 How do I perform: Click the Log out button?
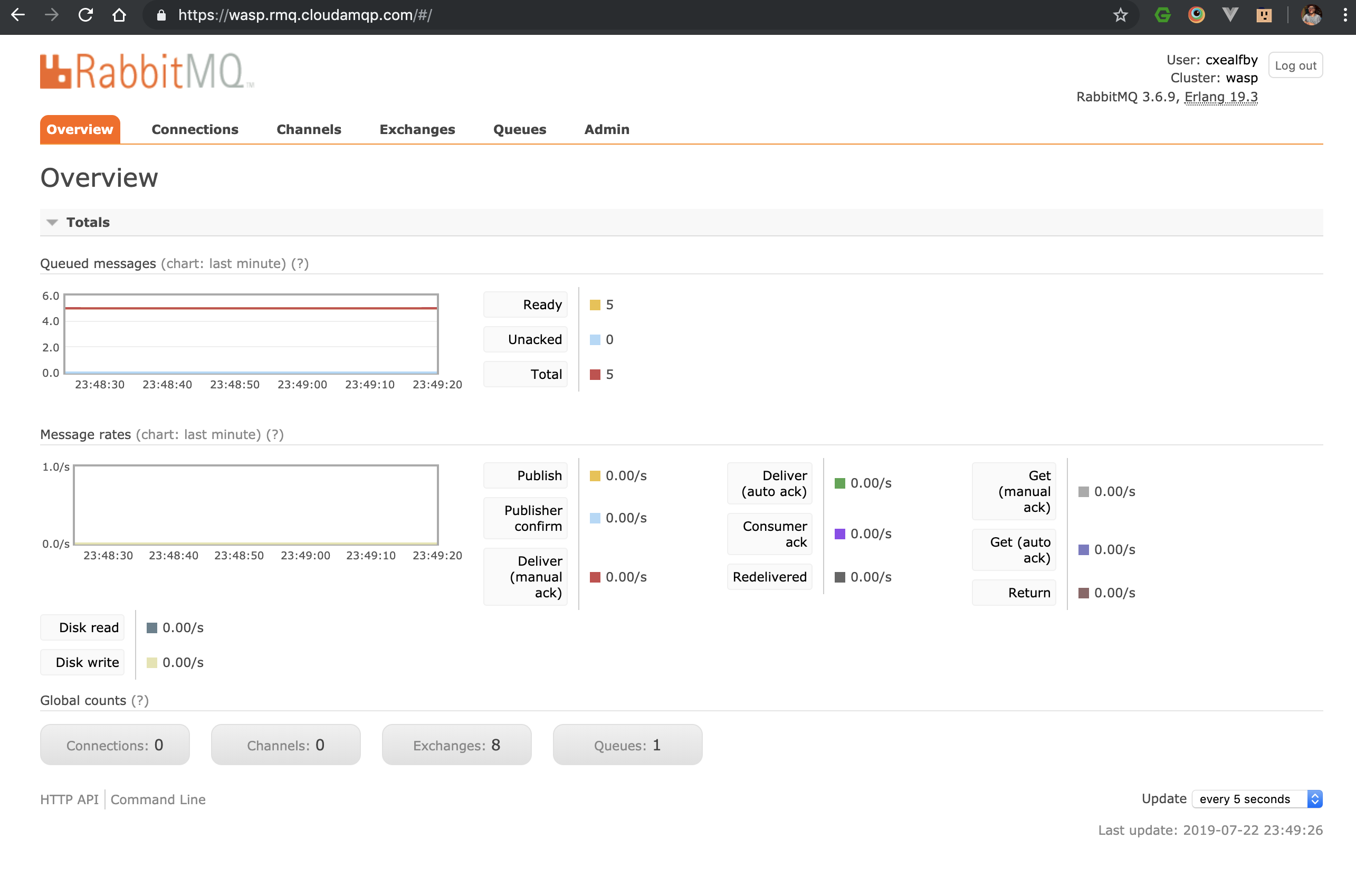[1295, 65]
